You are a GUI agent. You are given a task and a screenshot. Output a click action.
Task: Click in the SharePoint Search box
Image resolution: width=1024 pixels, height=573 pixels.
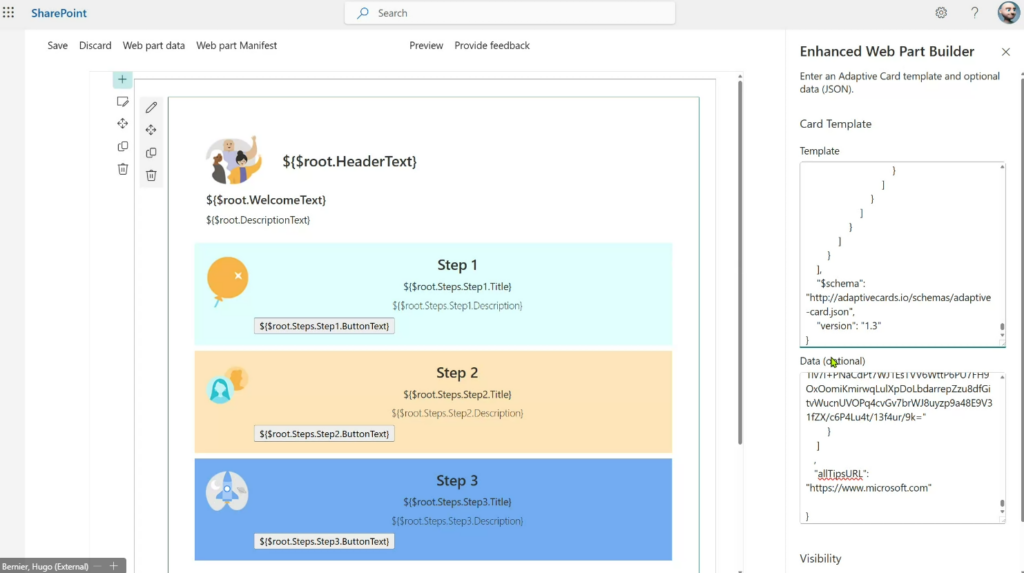510,13
